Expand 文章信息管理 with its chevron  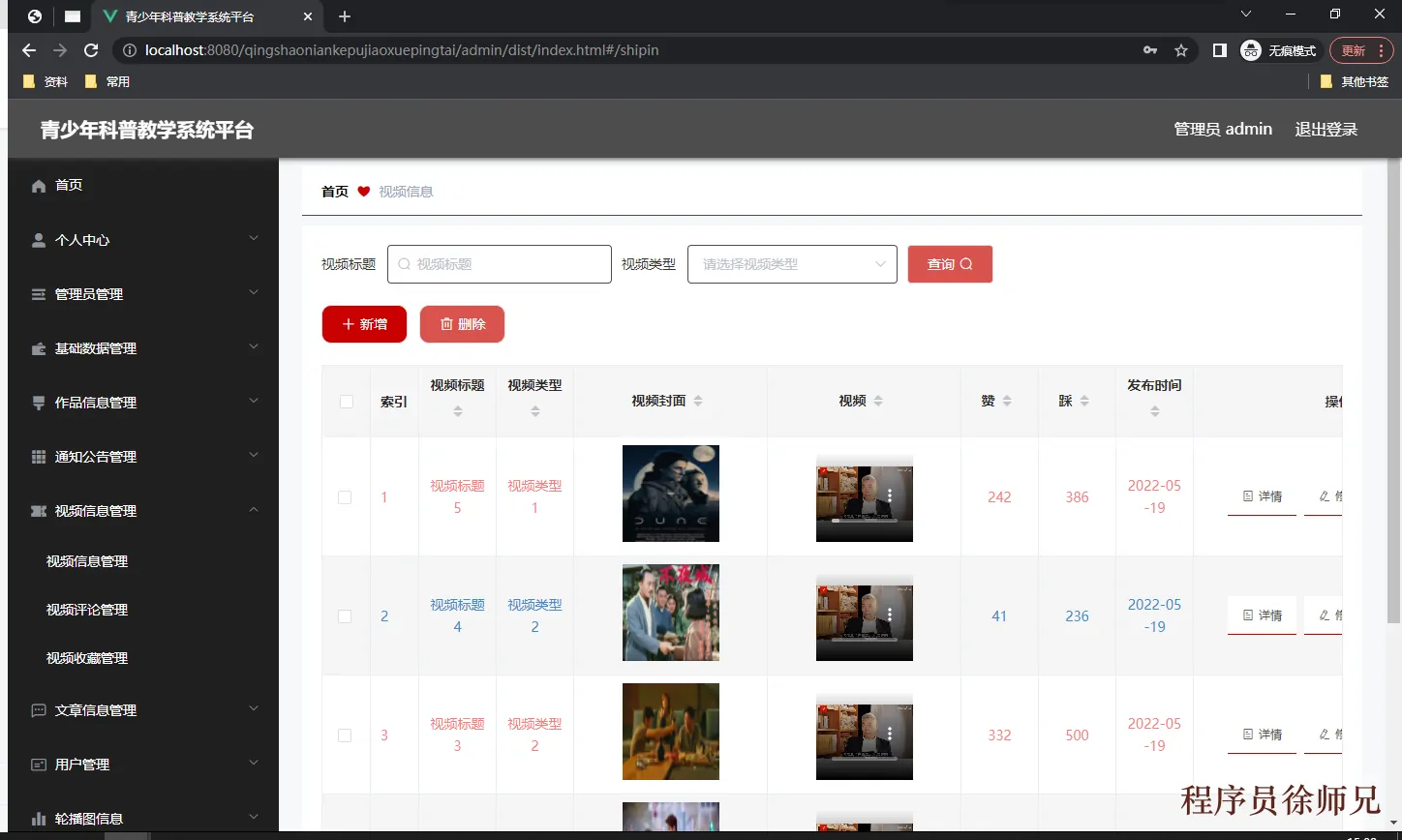[x=254, y=708]
